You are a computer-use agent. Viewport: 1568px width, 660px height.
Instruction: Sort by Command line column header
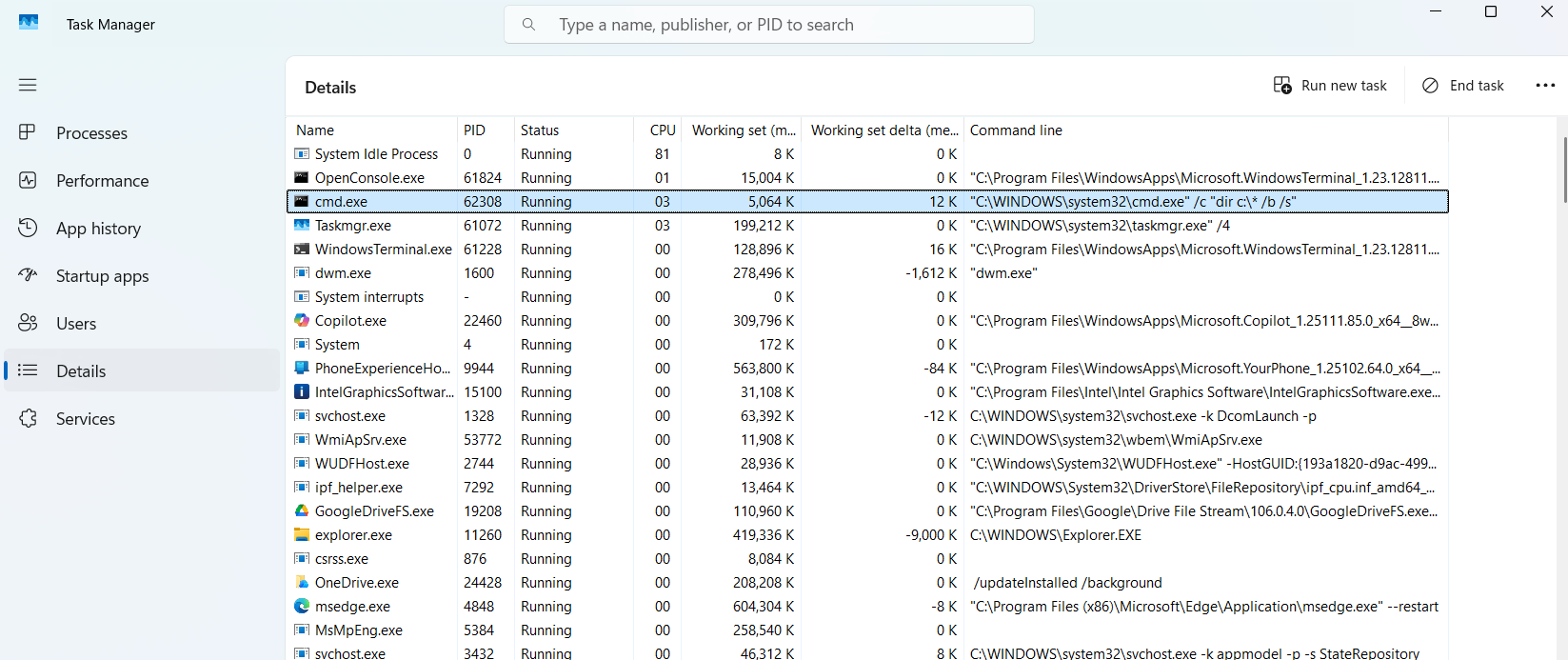click(1206, 130)
